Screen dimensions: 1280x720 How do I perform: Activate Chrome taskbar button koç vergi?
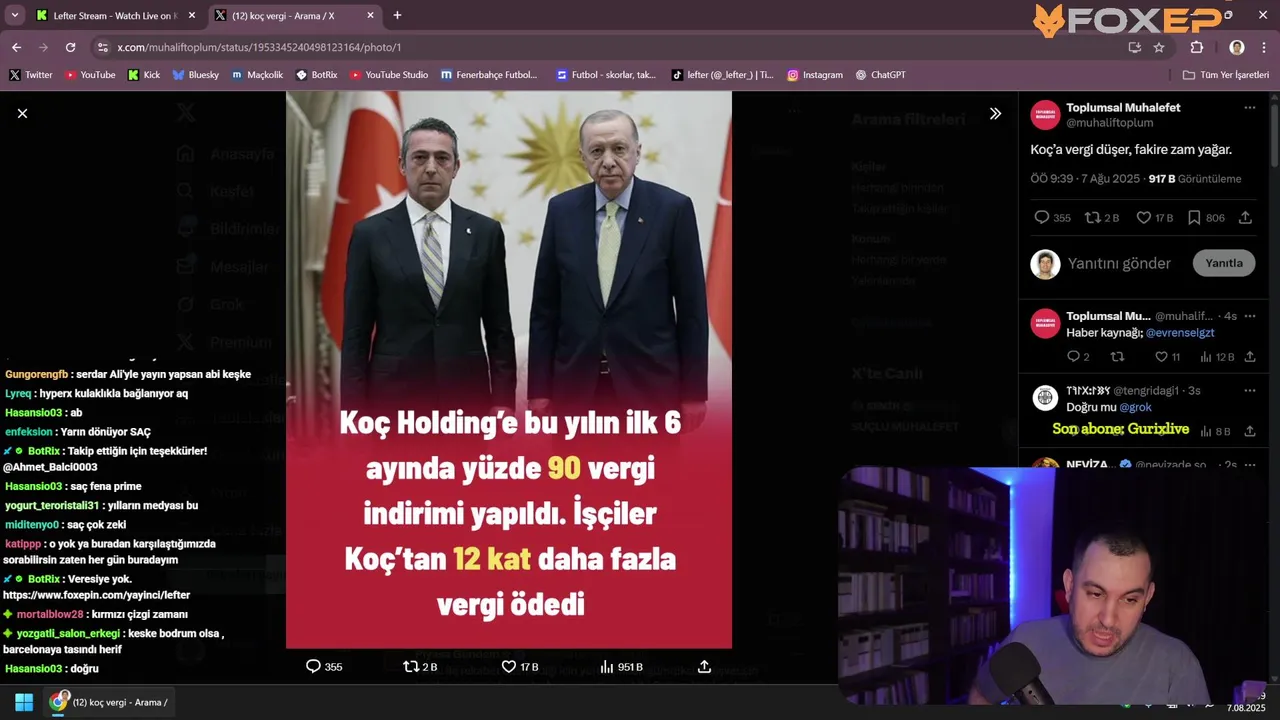click(111, 702)
